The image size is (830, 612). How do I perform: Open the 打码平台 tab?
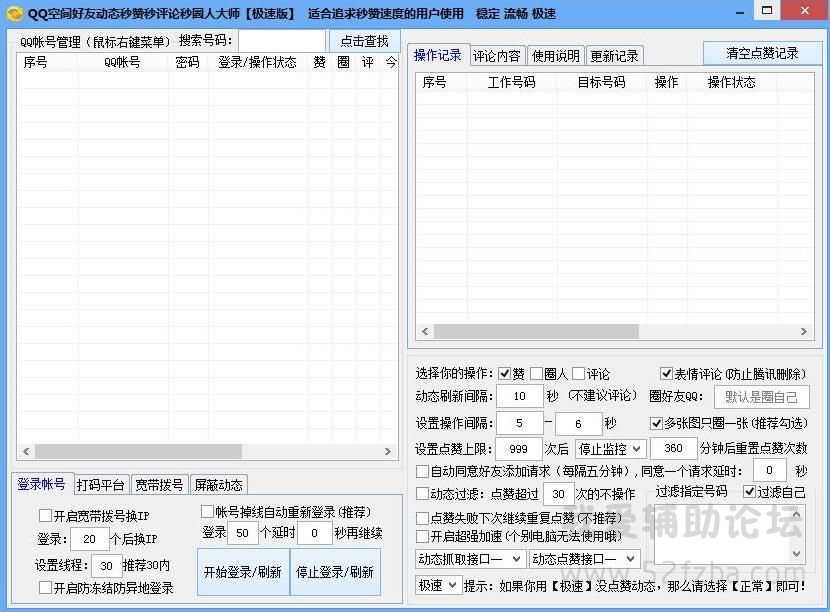coord(101,485)
